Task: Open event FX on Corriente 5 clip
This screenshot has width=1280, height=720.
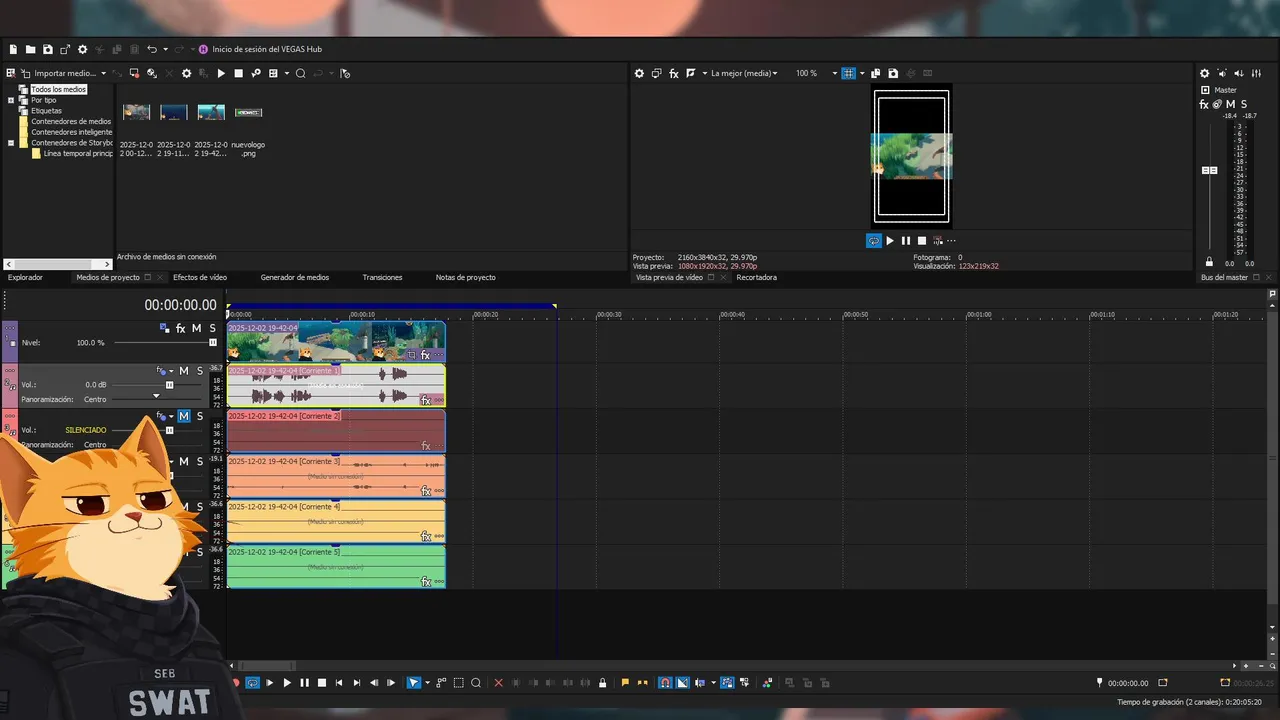Action: 426,582
